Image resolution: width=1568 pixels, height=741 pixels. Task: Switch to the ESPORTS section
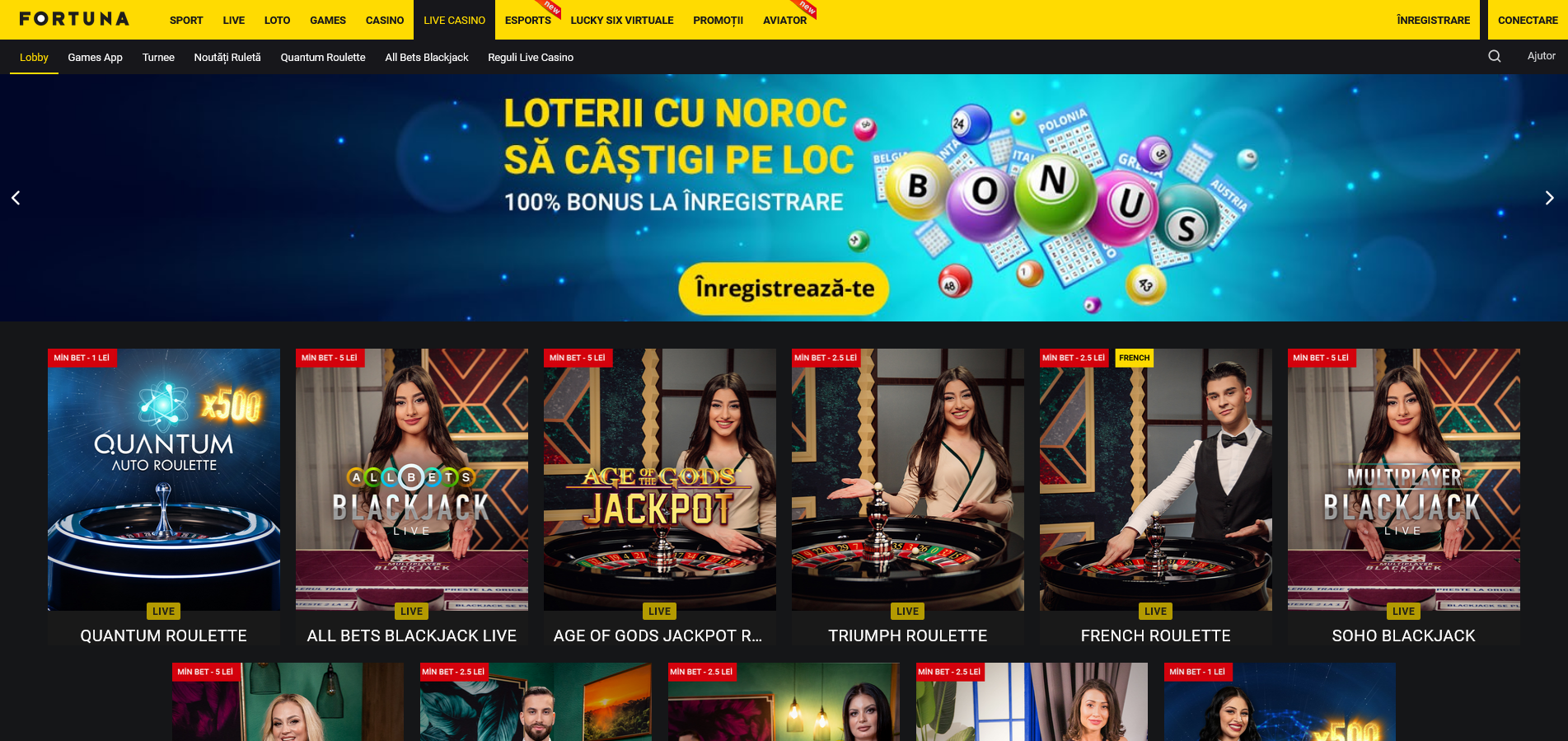point(528,20)
